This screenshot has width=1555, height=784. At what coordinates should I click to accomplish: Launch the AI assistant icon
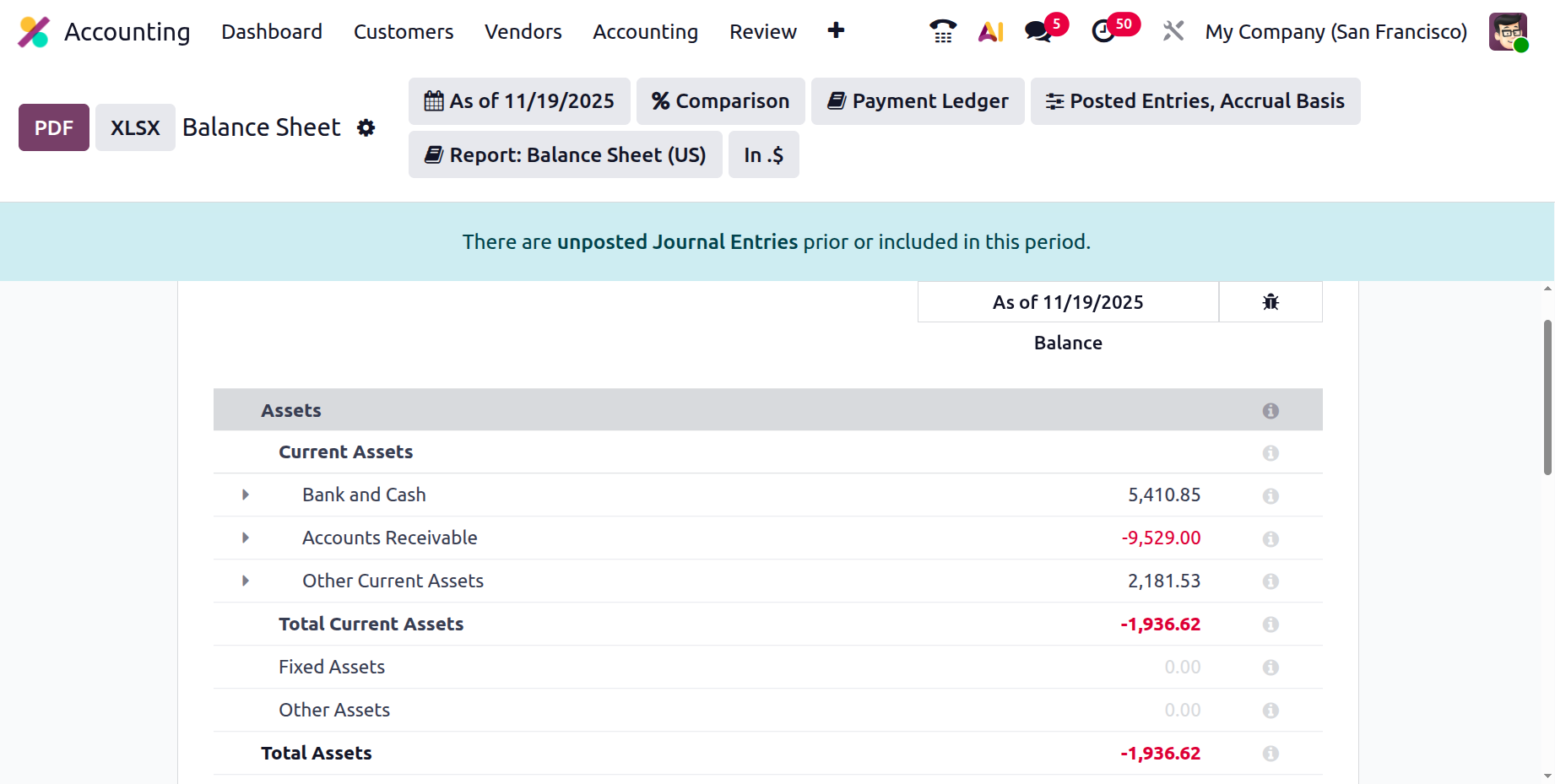click(x=990, y=32)
